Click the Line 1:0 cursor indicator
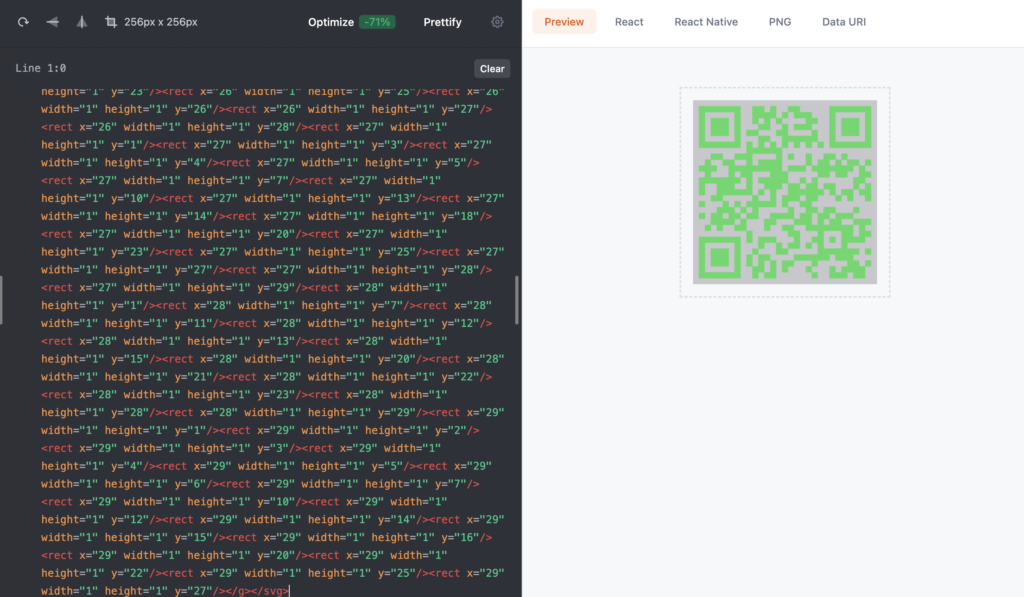Viewport: 1024px width, 597px height. [41, 69]
